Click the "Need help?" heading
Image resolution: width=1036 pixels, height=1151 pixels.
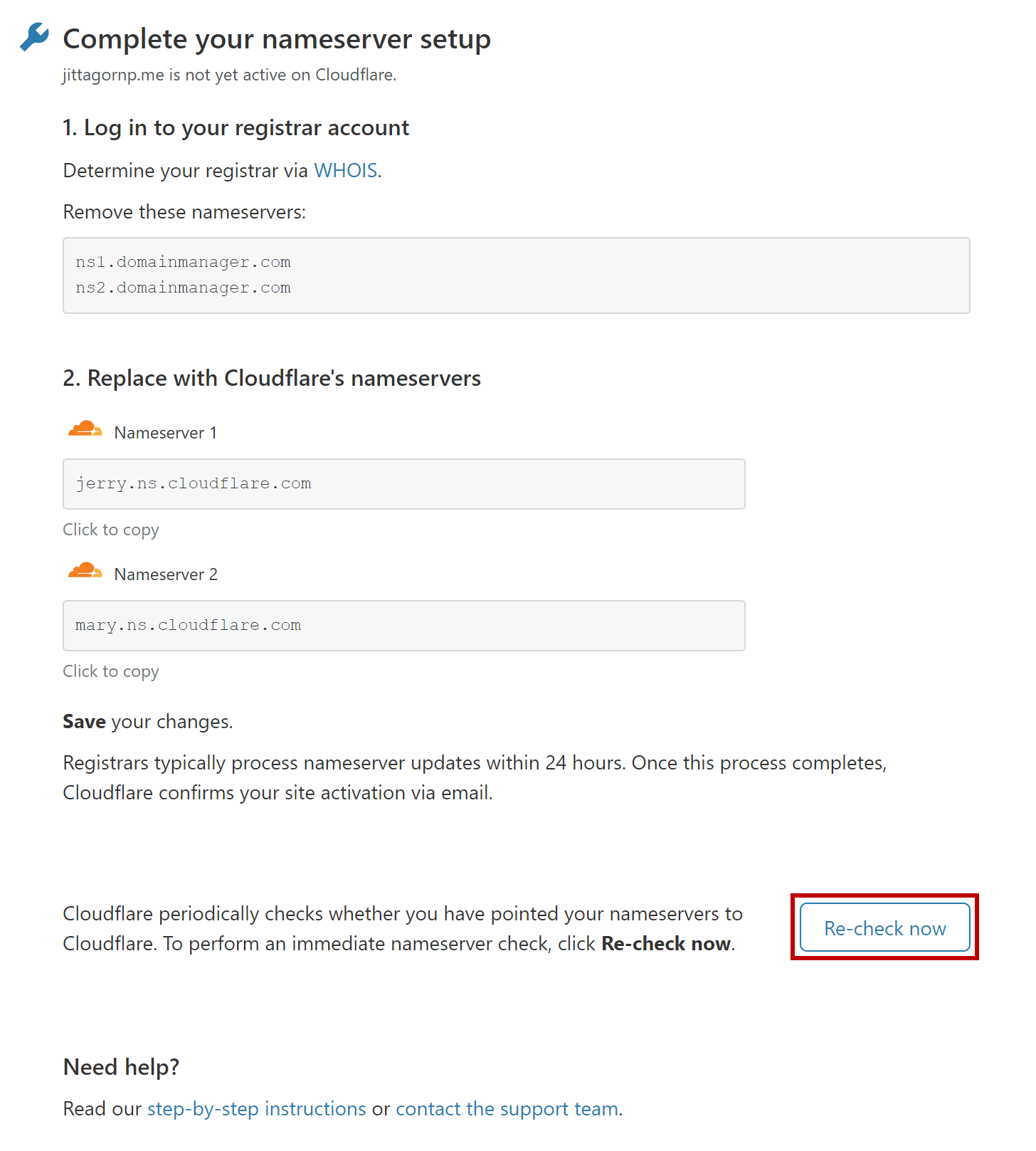click(121, 1067)
